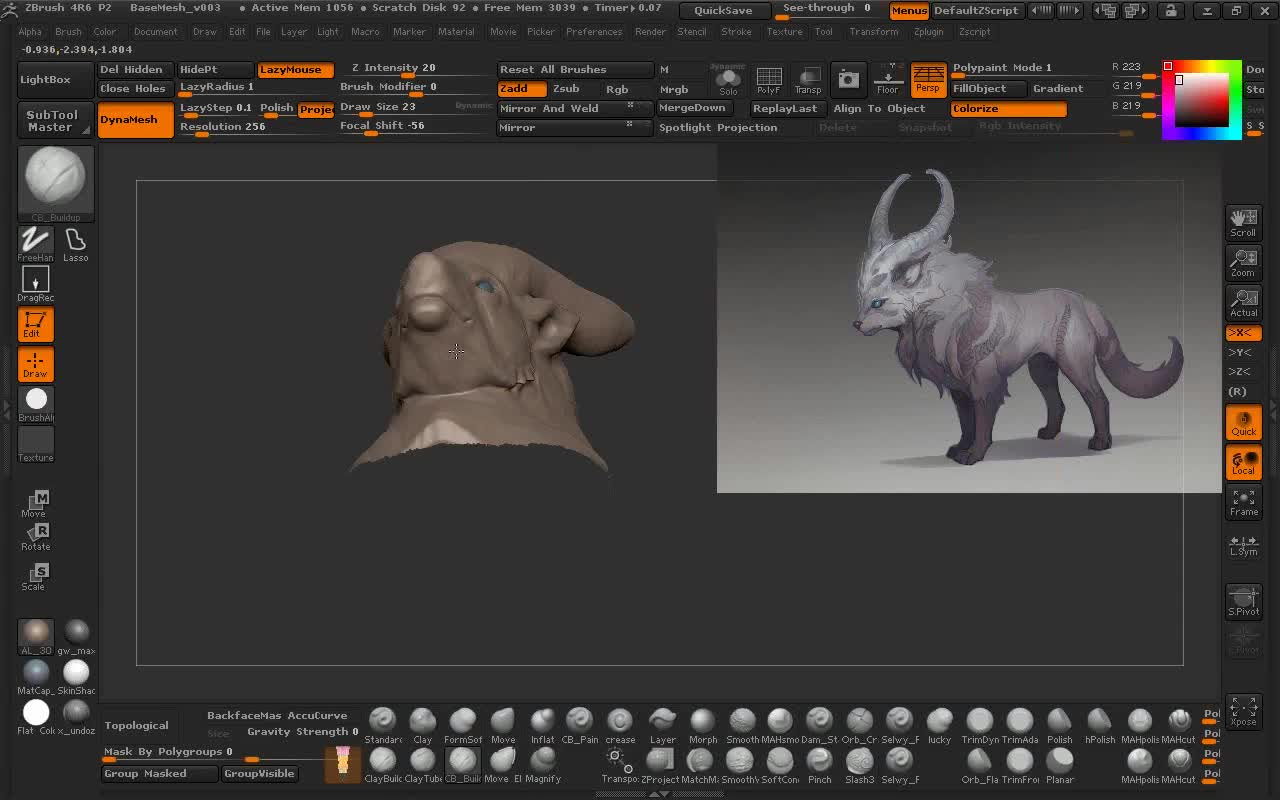Select the Standard brush

click(382, 725)
